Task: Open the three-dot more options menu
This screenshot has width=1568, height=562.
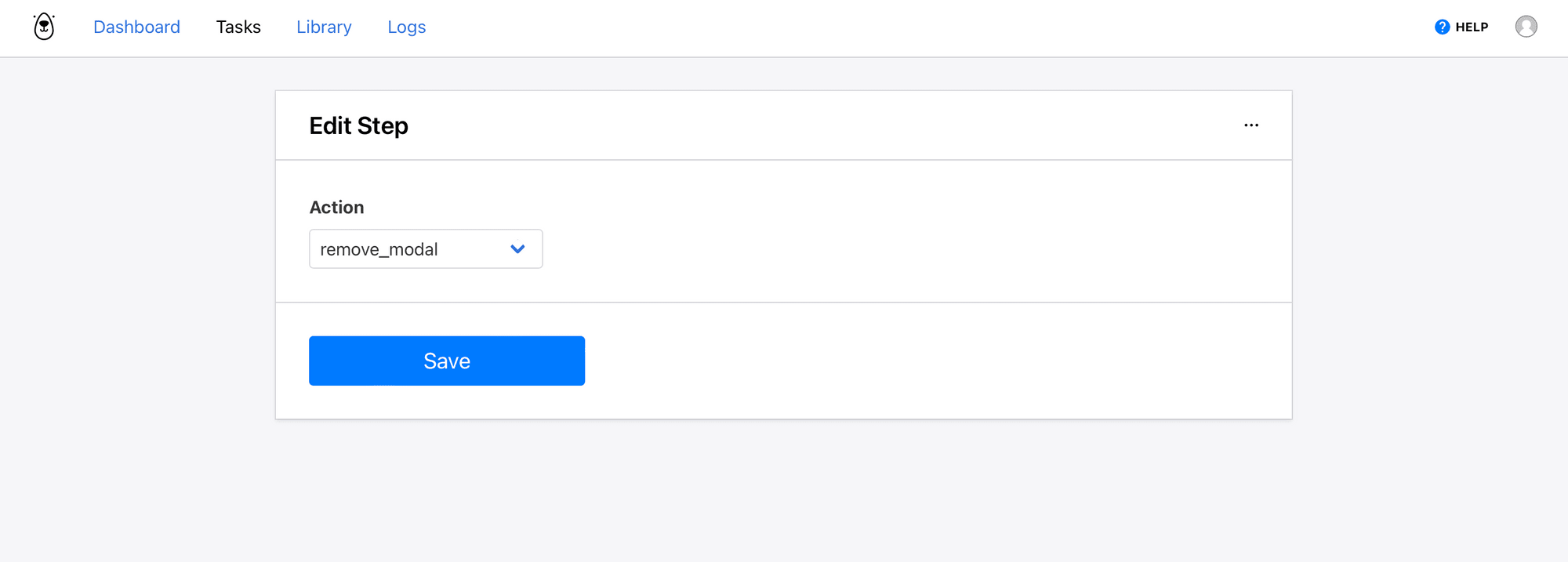Action: (x=1251, y=125)
